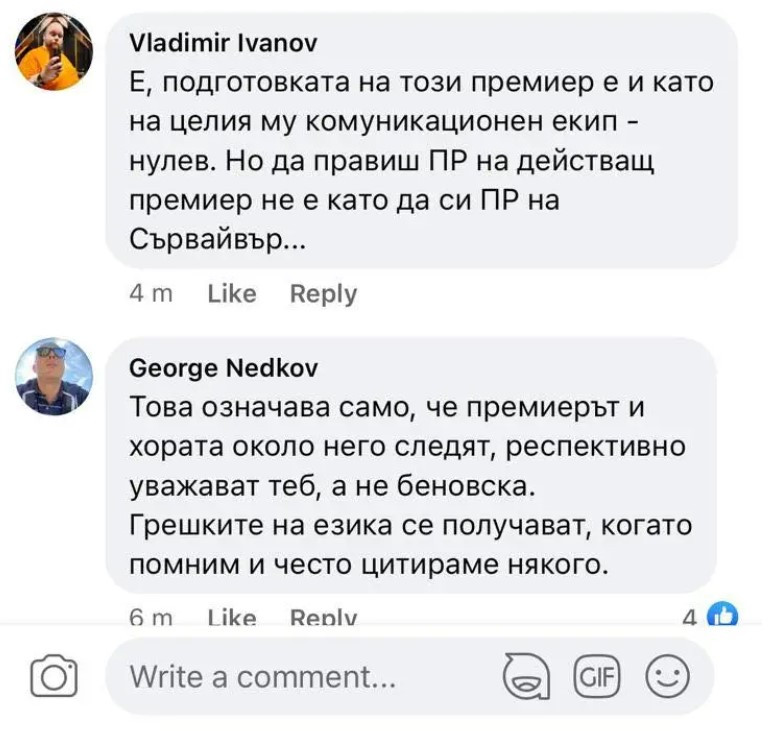Open George Nedkov's profile name link
777x746 pixels.
point(224,368)
